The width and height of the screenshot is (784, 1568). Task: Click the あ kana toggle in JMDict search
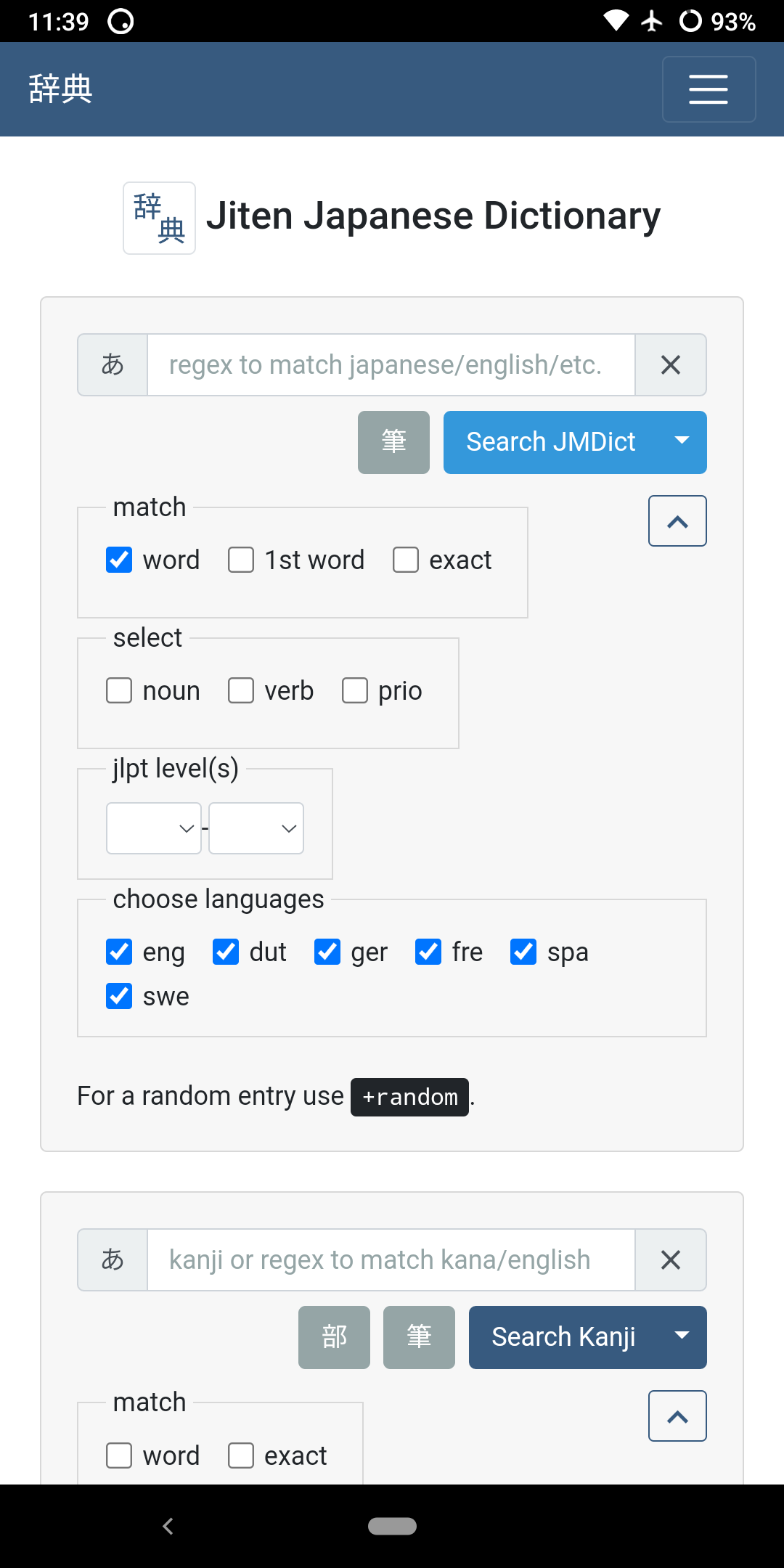(113, 364)
